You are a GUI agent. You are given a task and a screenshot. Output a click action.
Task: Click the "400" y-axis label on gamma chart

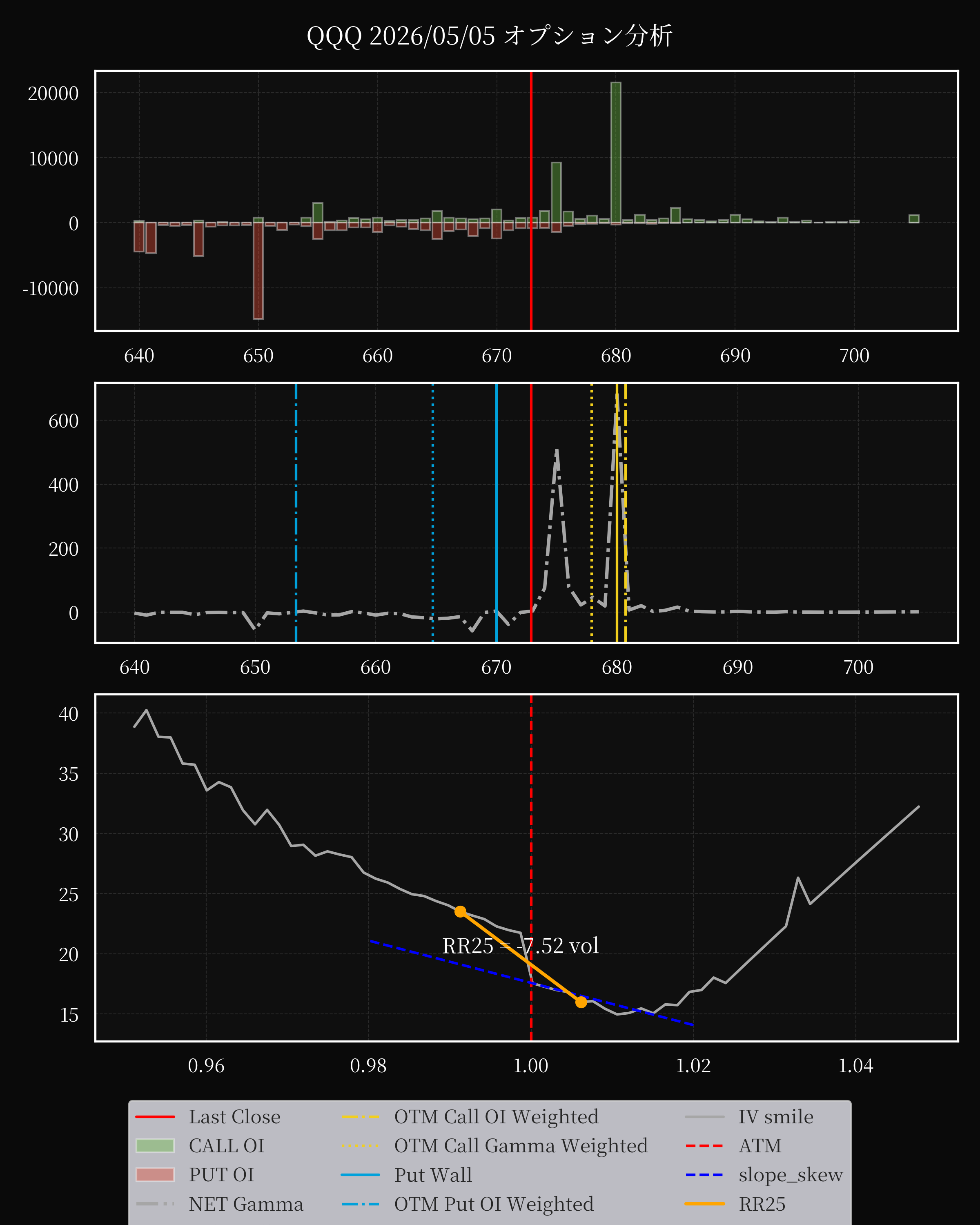click(64, 485)
